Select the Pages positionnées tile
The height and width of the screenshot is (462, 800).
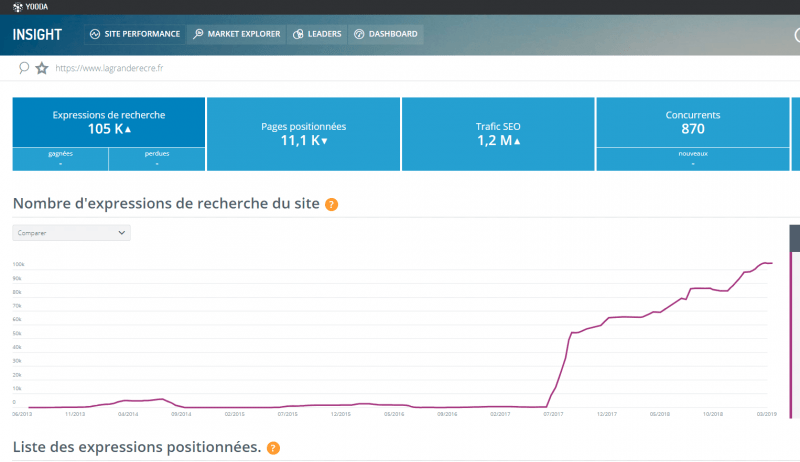pos(303,133)
